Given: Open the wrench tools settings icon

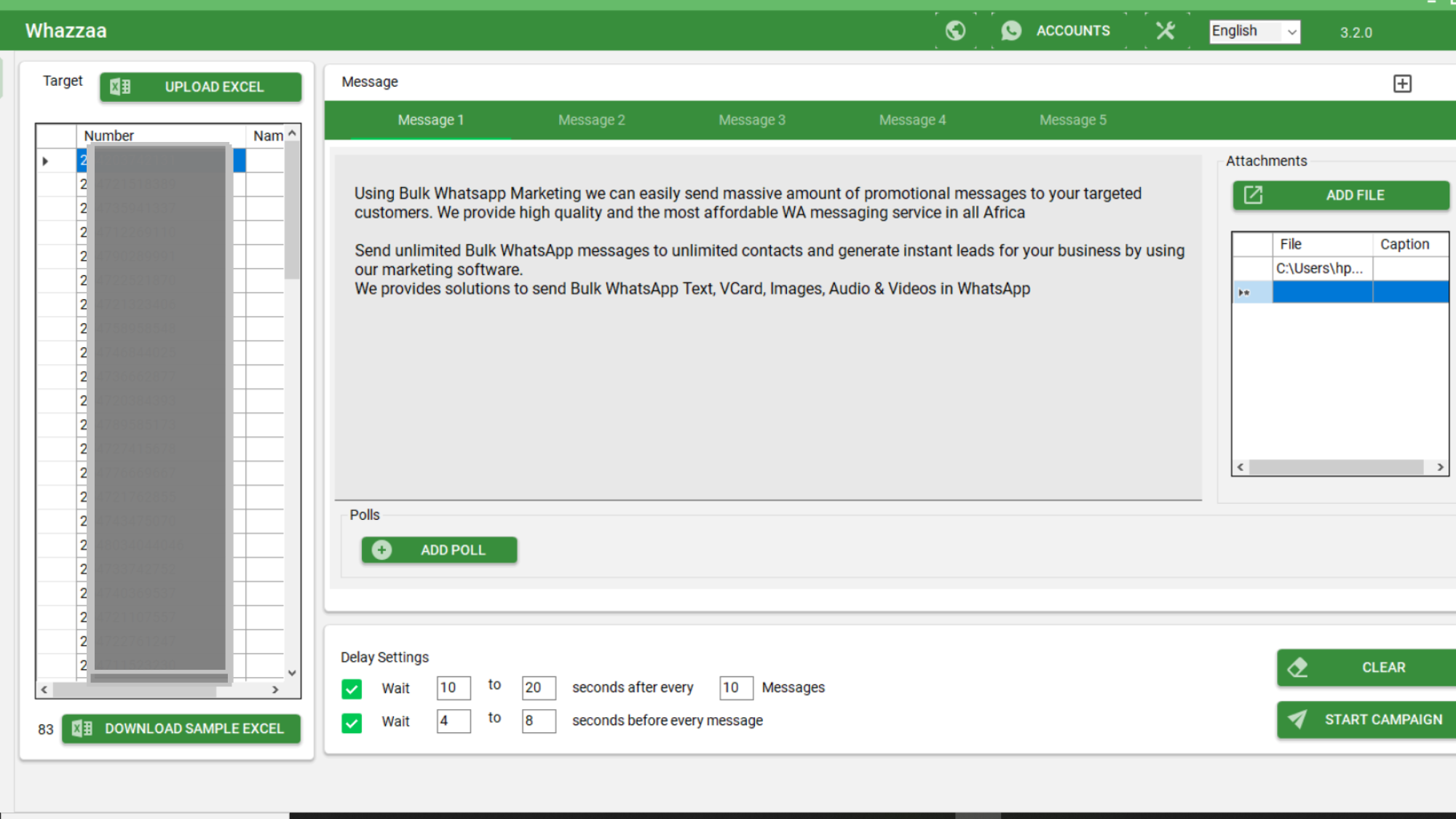Looking at the screenshot, I should [x=1166, y=31].
